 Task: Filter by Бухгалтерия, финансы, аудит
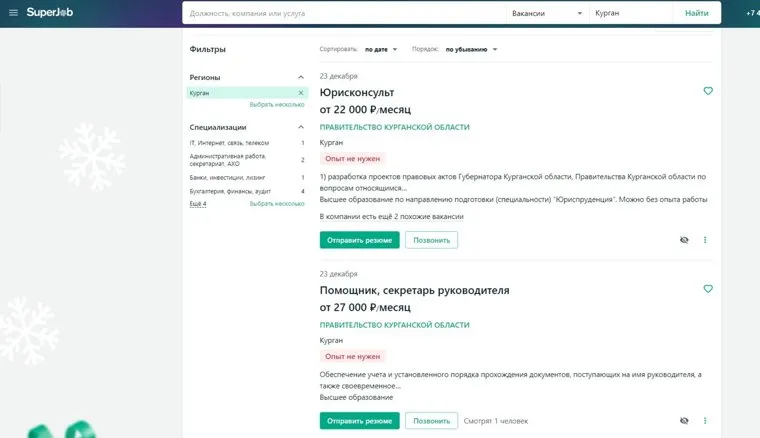tap(230, 191)
